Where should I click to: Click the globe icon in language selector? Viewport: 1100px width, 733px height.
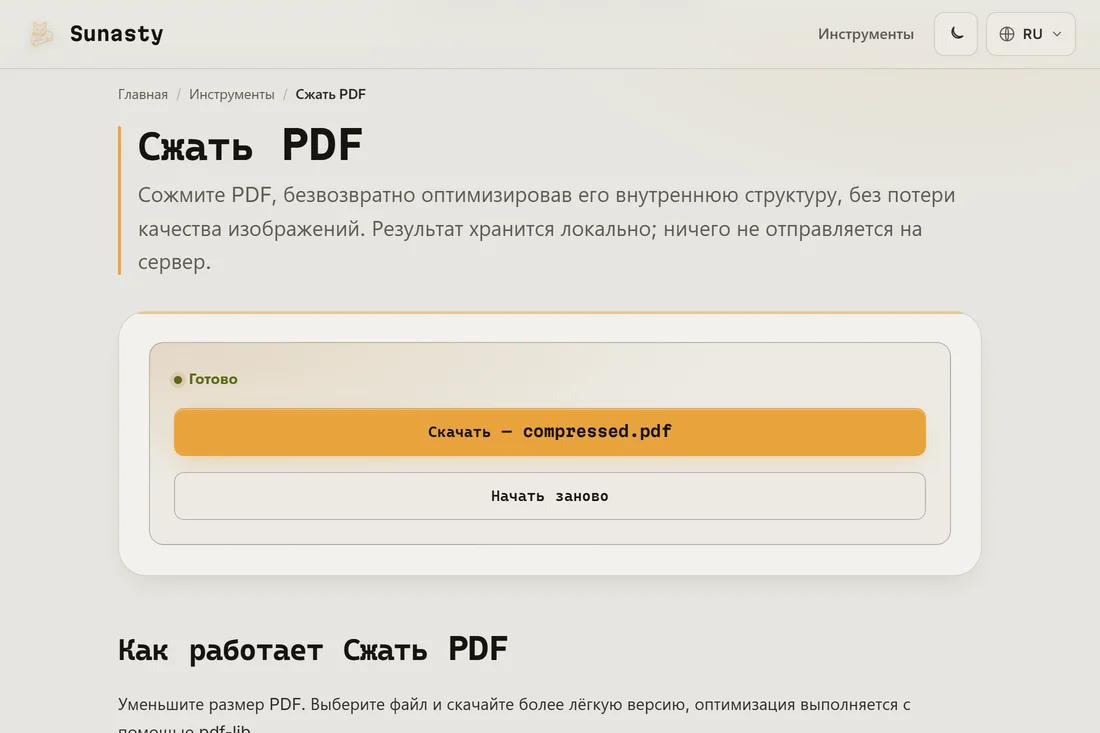pos(1007,34)
